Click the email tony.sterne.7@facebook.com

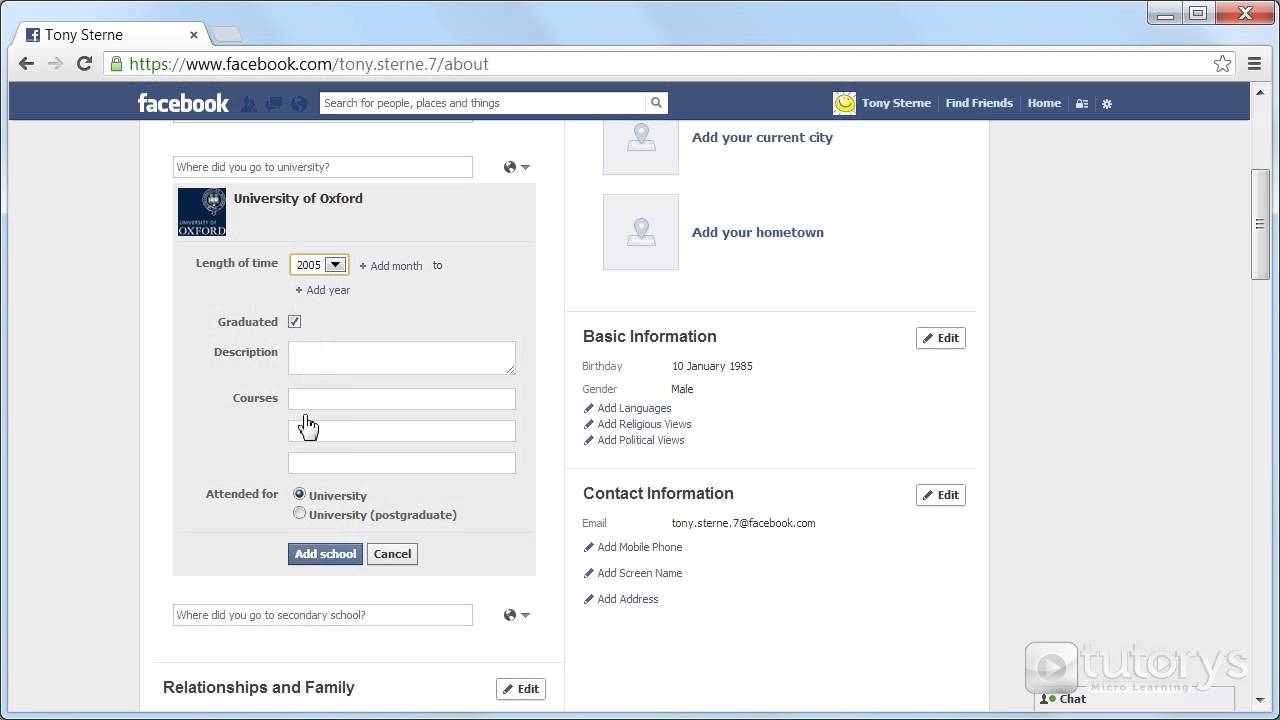743,523
